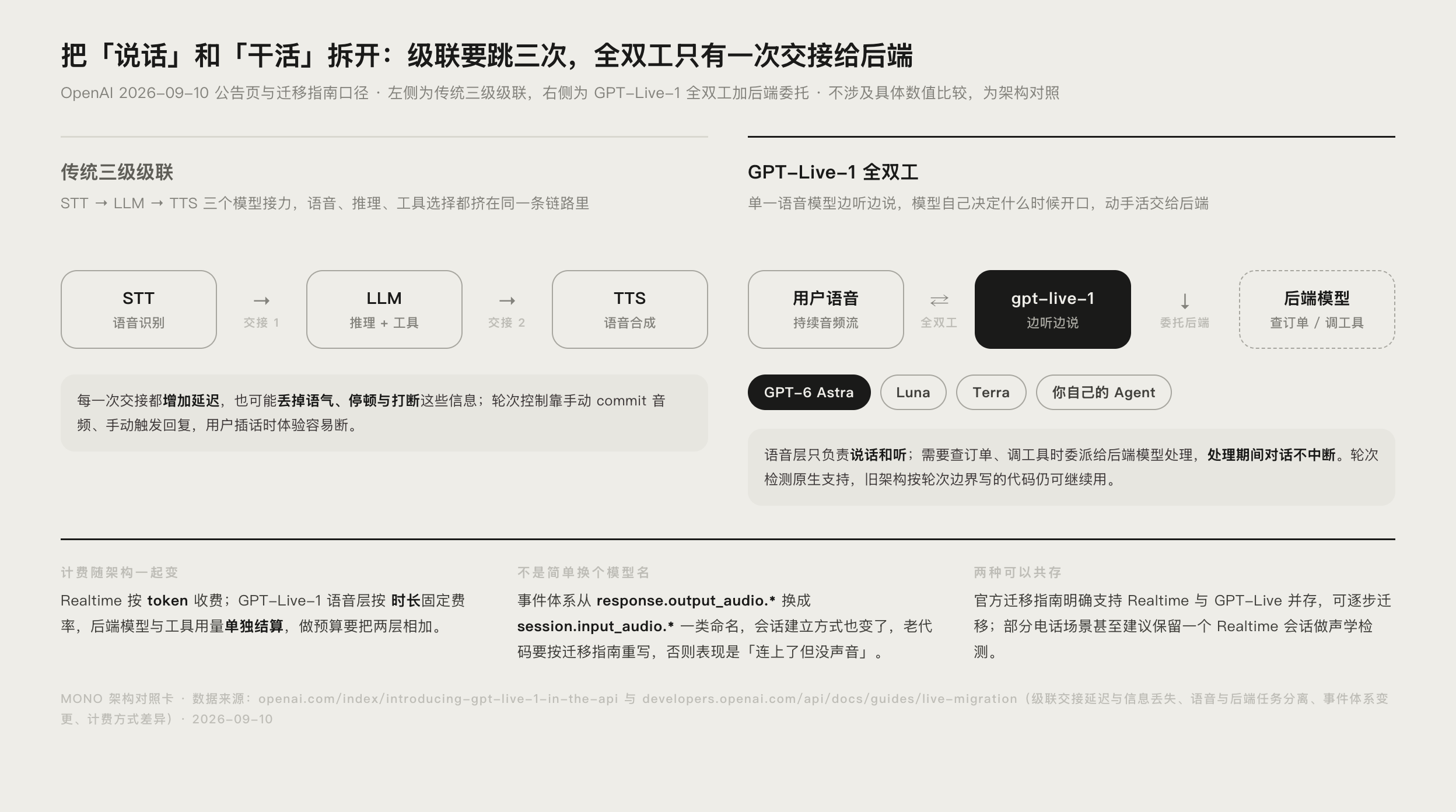Click the 不是简单换个模型名 heading
The image size is (1456, 812).
pyautogui.click(x=583, y=572)
